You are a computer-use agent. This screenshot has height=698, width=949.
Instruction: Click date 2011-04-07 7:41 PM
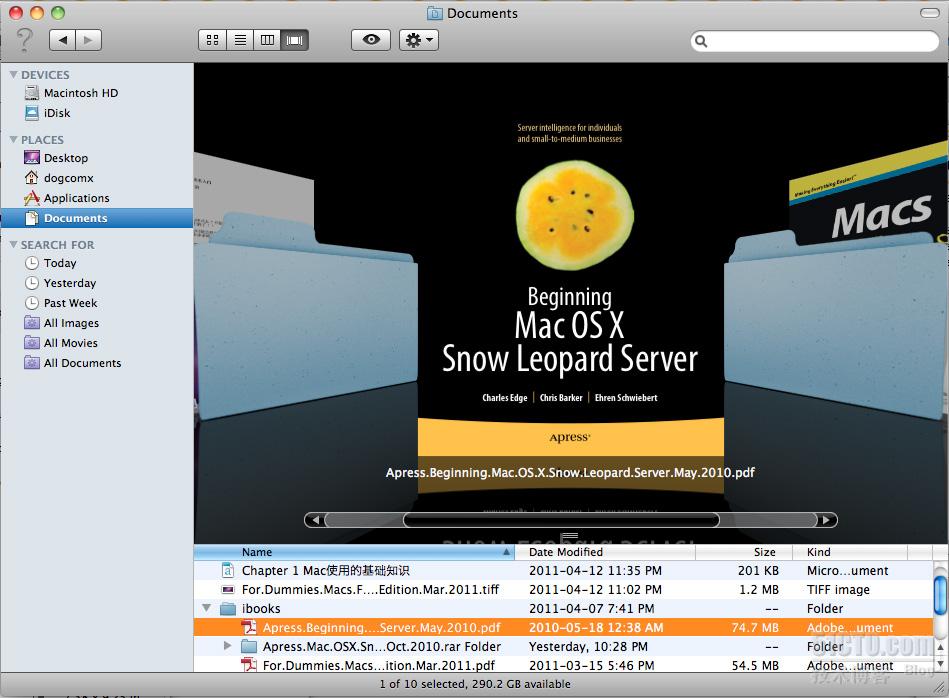pyautogui.click(x=591, y=608)
